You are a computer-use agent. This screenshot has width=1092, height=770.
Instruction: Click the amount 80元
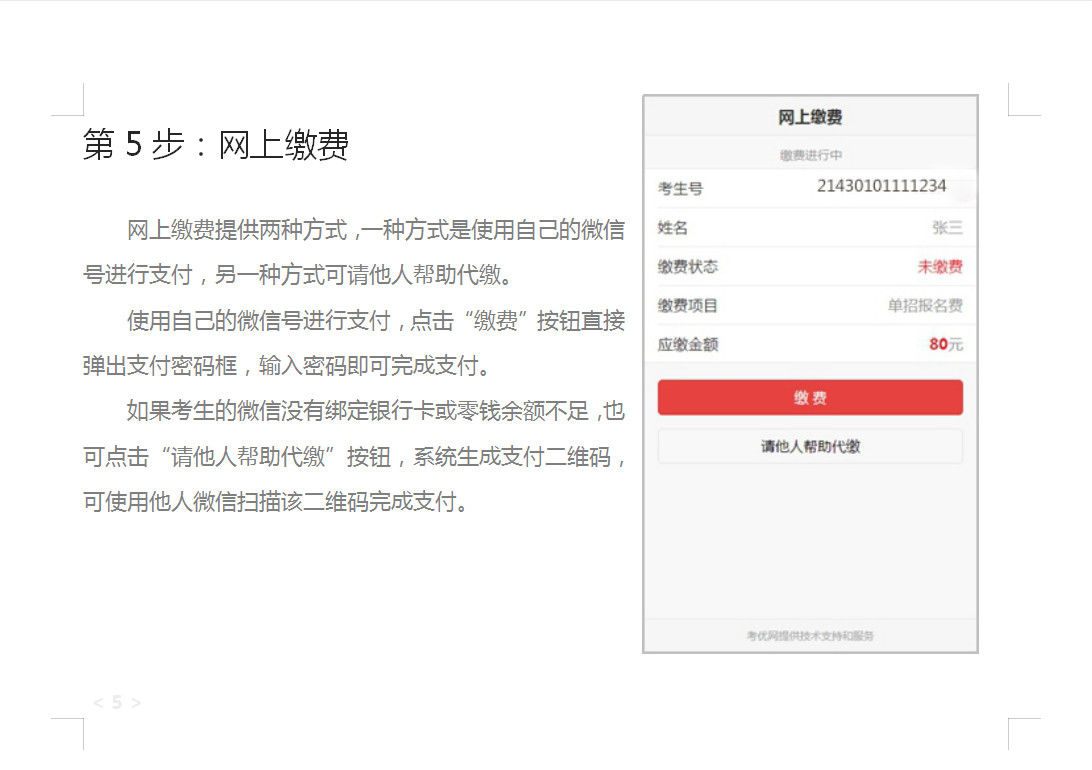coord(945,344)
